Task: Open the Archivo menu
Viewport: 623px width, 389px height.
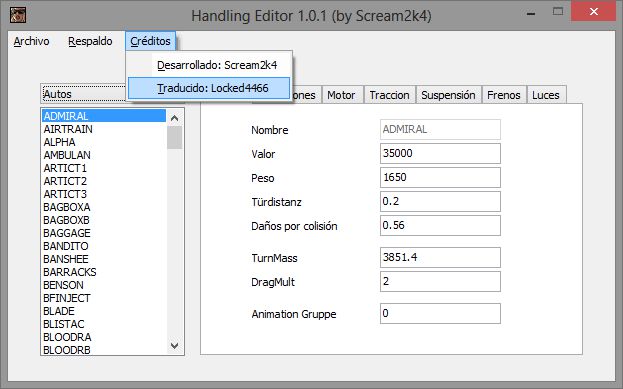Action: (31, 41)
